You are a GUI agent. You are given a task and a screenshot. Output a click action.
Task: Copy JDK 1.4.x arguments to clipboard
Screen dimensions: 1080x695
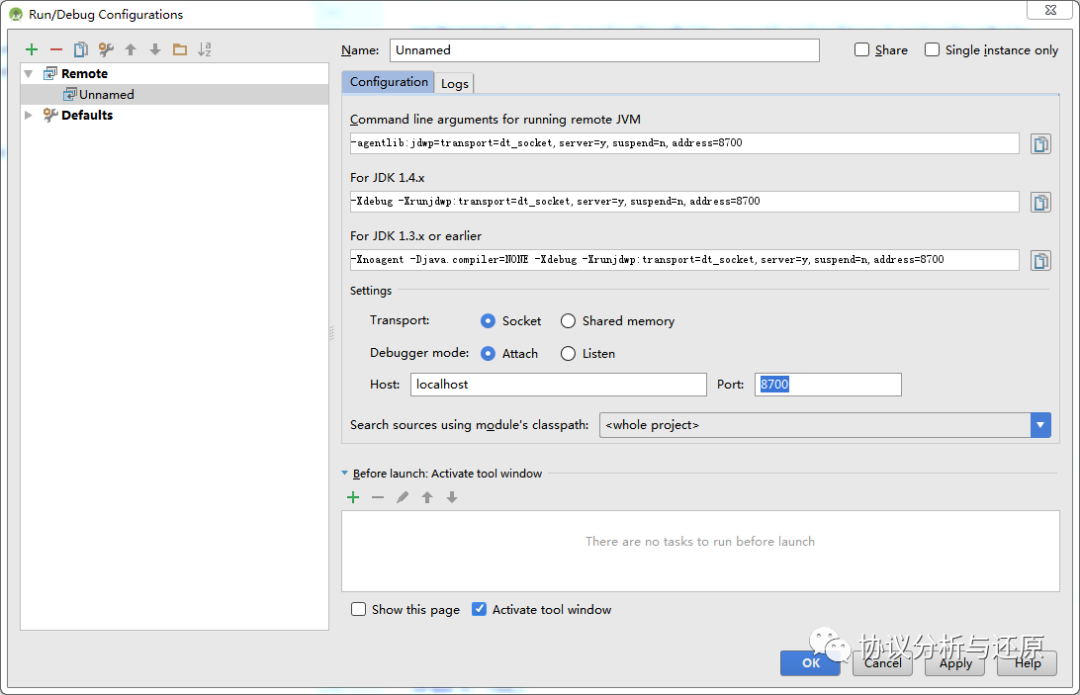click(1040, 203)
